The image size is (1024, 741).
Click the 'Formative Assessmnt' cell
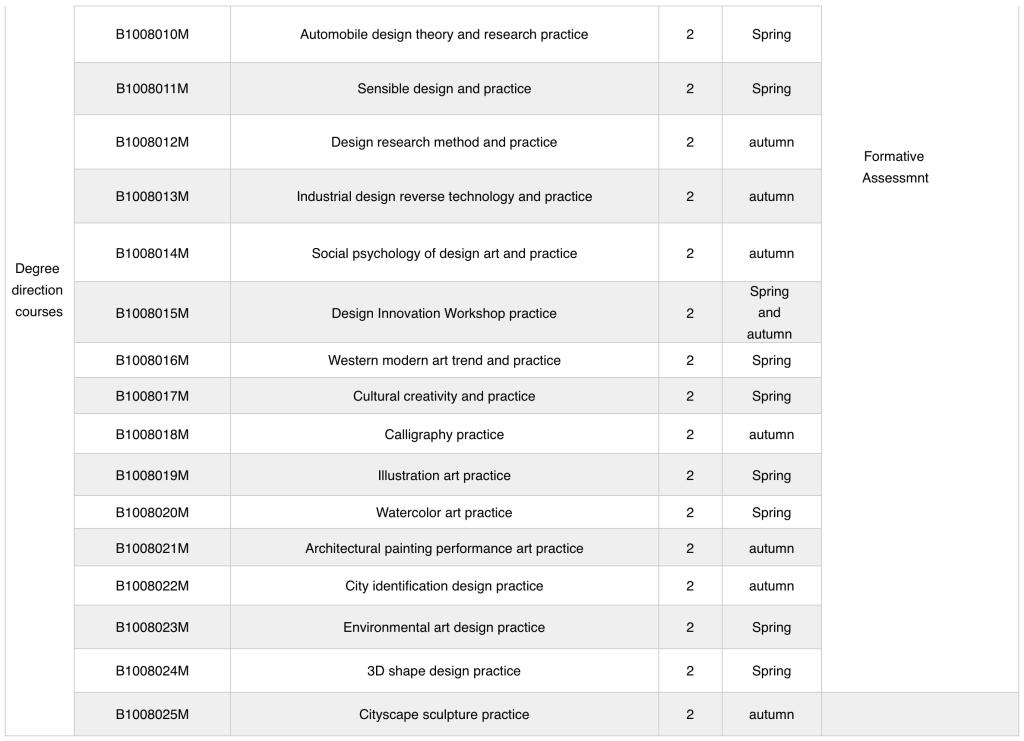click(895, 168)
